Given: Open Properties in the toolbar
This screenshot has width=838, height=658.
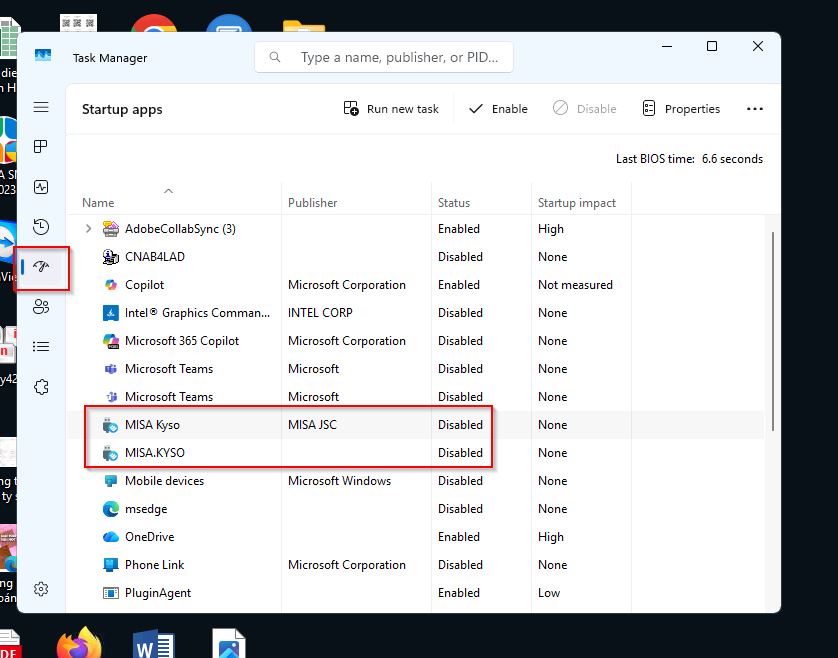Looking at the screenshot, I should 681,109.
